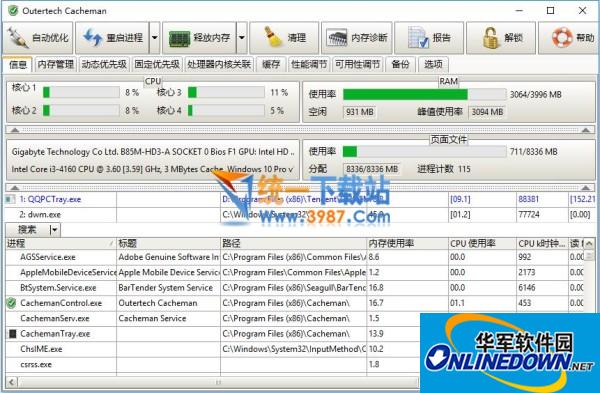Collapse CPU panel using left triangle arrow
The image size is (600, 393).
pos(15,130)
